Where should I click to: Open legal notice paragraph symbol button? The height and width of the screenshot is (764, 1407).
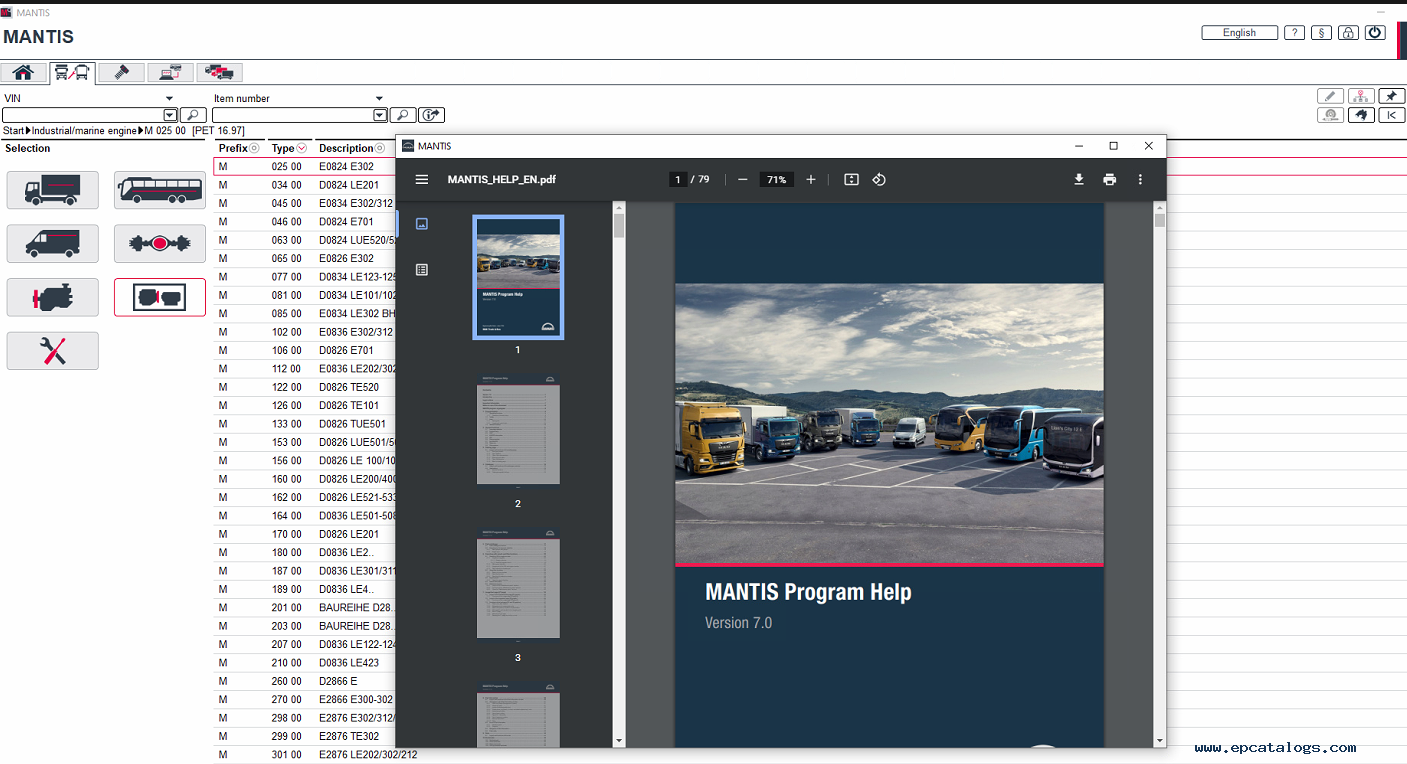click(x=1321, y=33)
